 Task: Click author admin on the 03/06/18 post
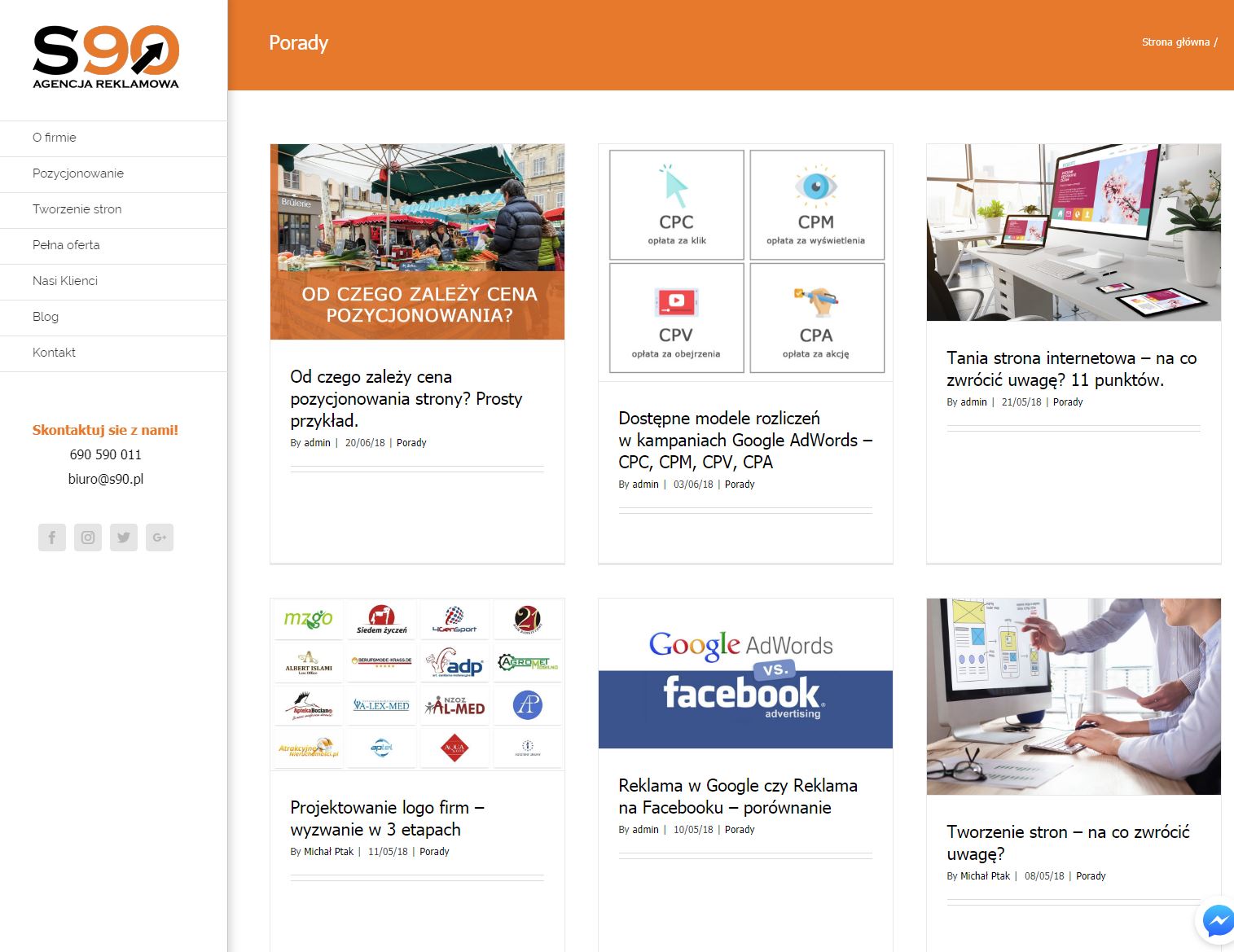[x=645, y=485]
